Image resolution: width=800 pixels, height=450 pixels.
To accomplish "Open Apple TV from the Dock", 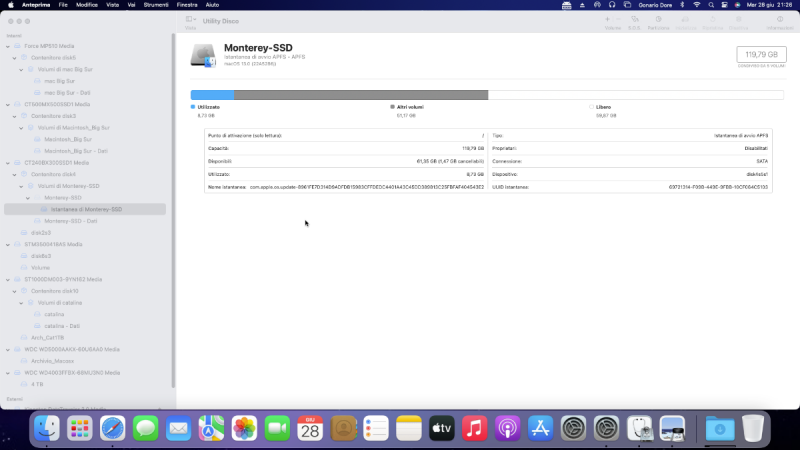I will 442,428.
